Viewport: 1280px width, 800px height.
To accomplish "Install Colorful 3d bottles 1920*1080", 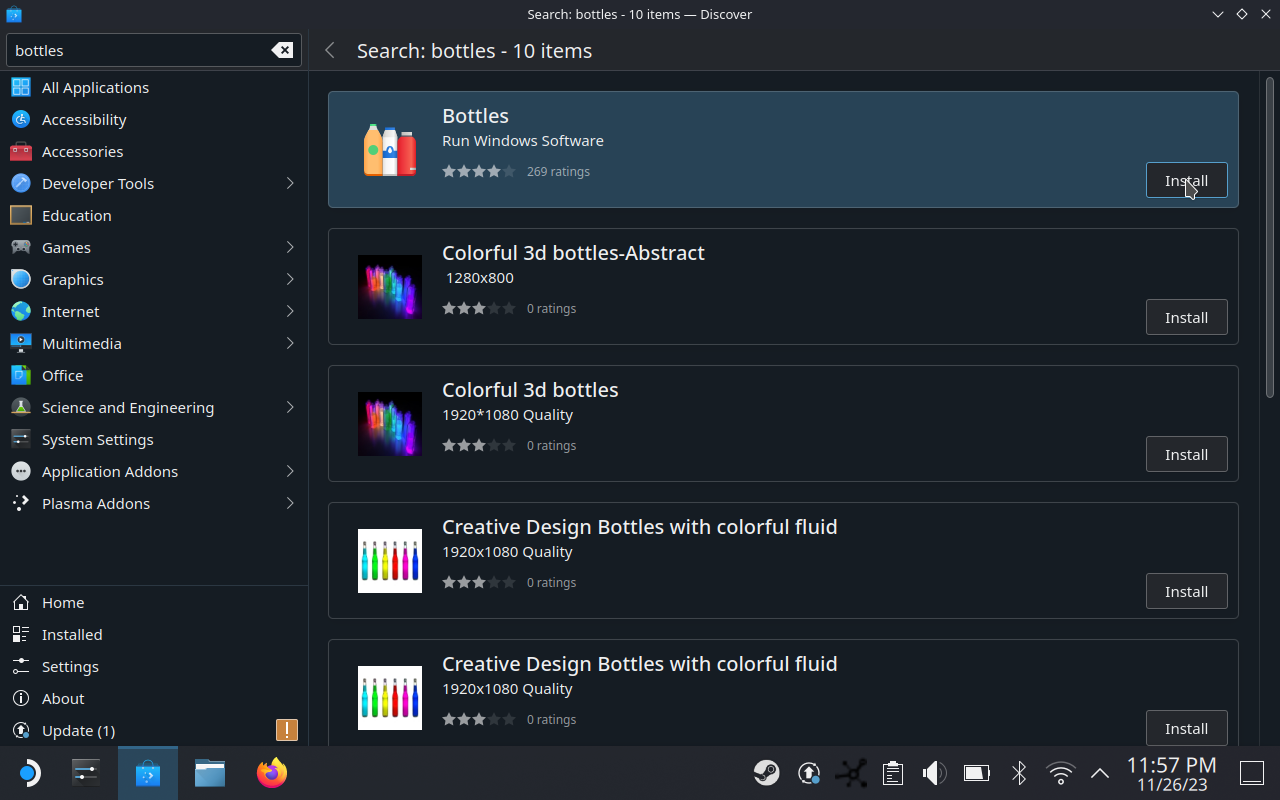I will point(1186,454).
